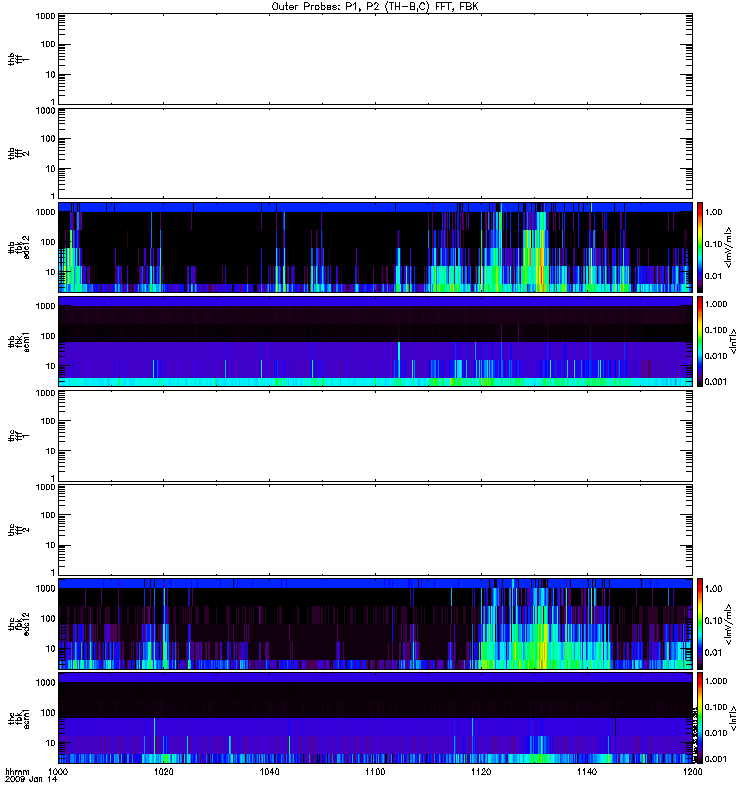The height and width of the screenshot is (800, 750).
Task: Click the 'hhmm' axis unit label
Action: (17, 772)
